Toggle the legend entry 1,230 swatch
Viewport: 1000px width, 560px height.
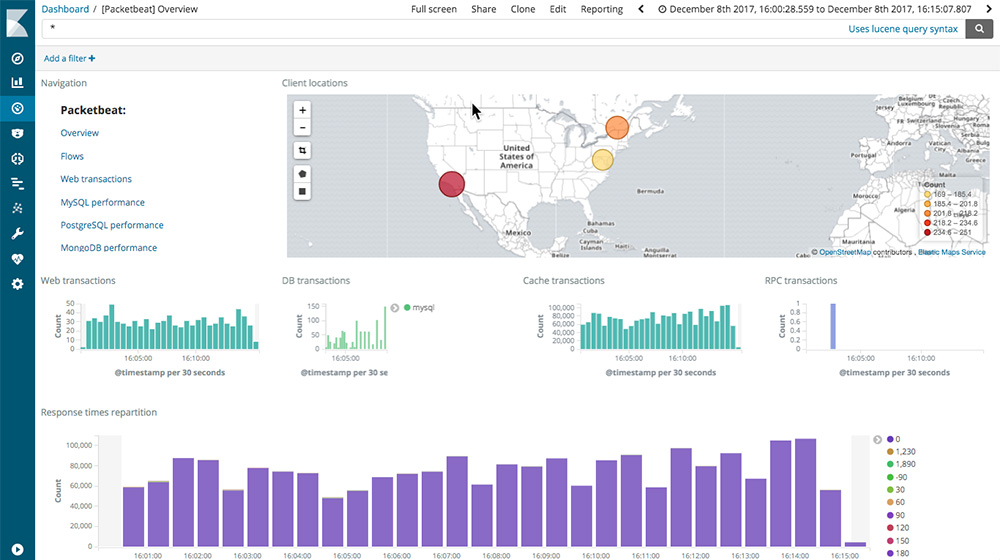pyautogui.click(x=890, y=452)
